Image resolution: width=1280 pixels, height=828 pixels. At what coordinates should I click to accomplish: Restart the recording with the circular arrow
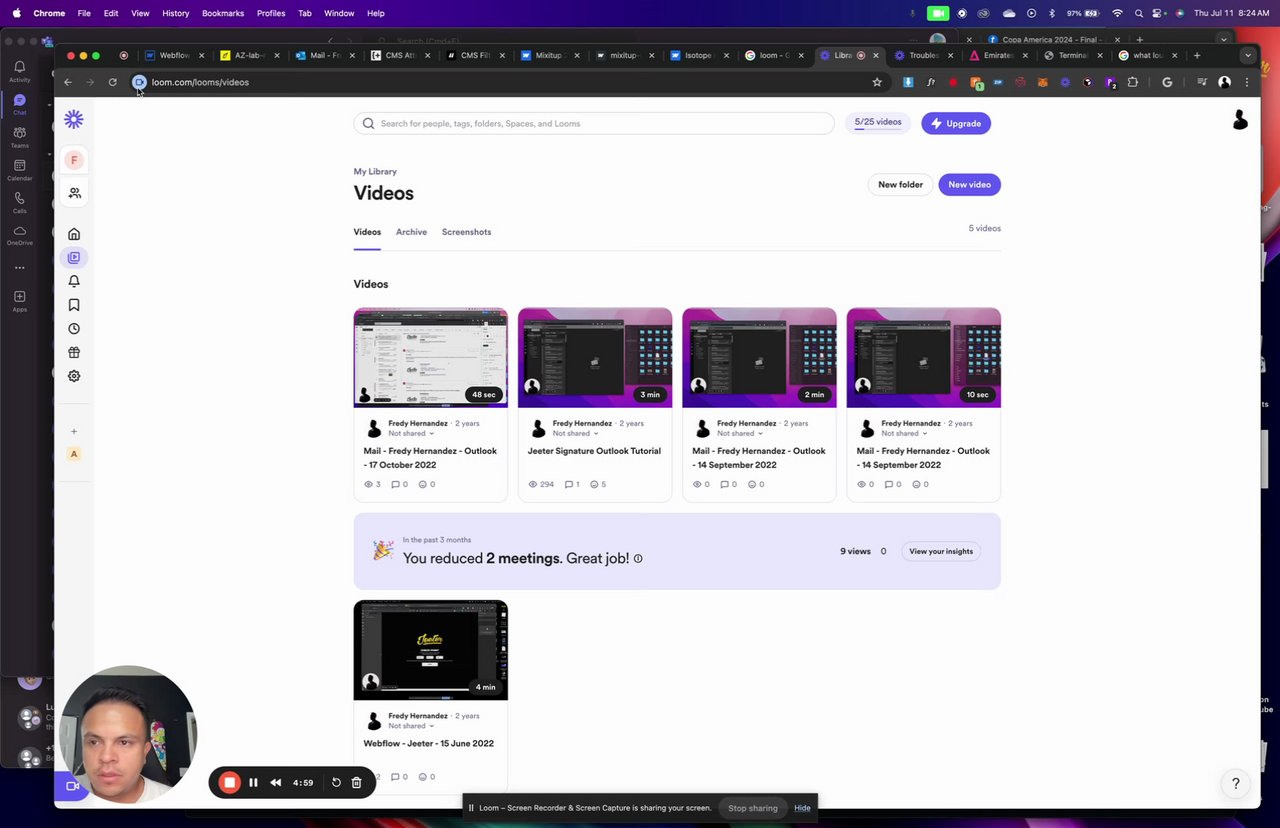click(x=336, y=783)
